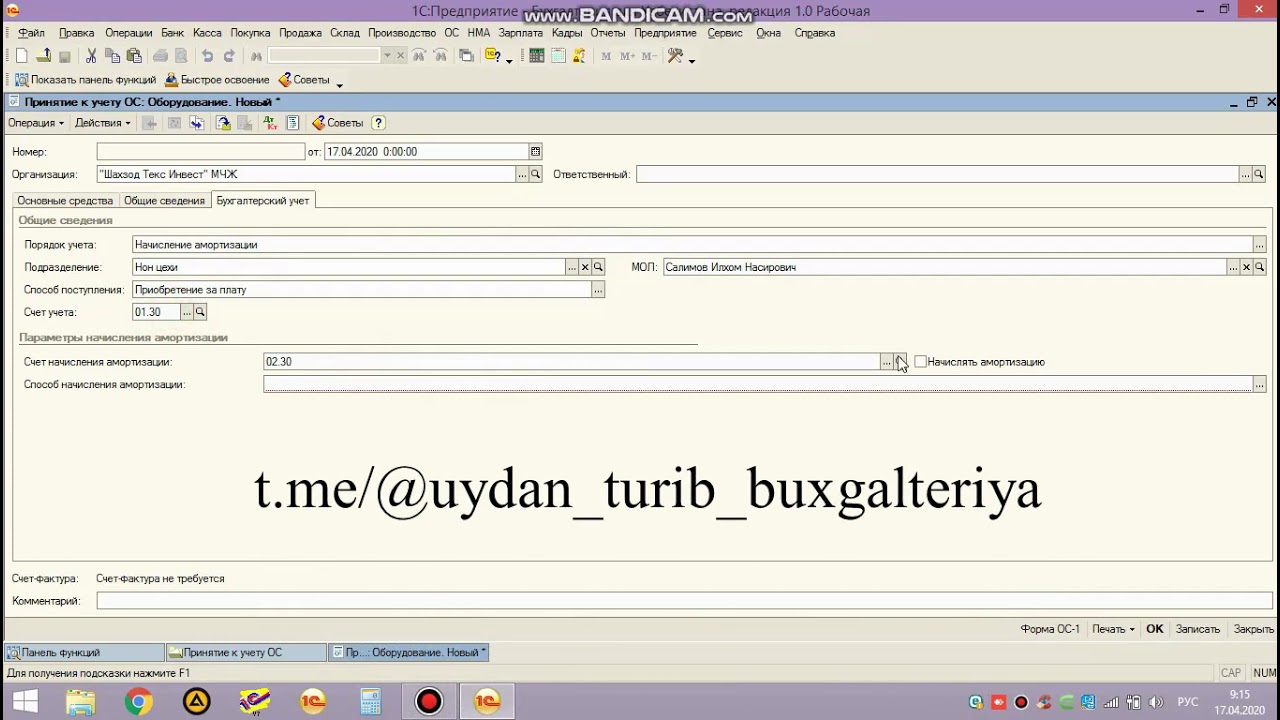
Task: Open the calendar toolbar icon
Action: 558,56
